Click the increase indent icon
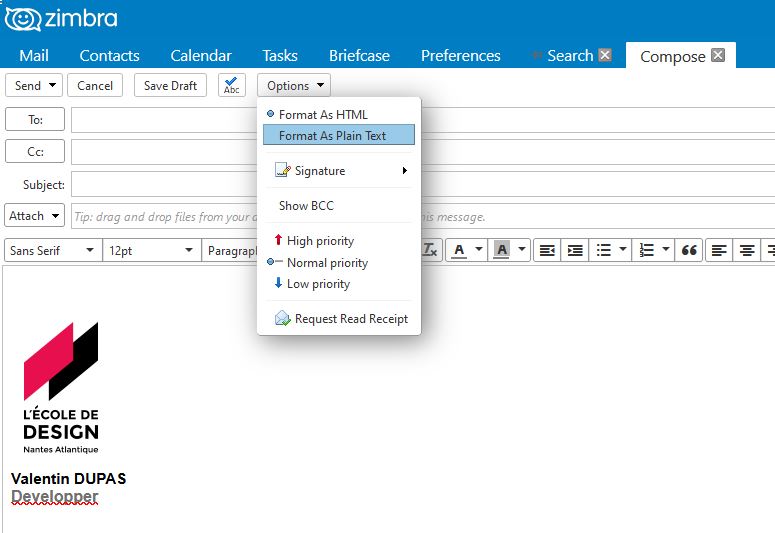The image size is (775, 533). pos(574,250)
